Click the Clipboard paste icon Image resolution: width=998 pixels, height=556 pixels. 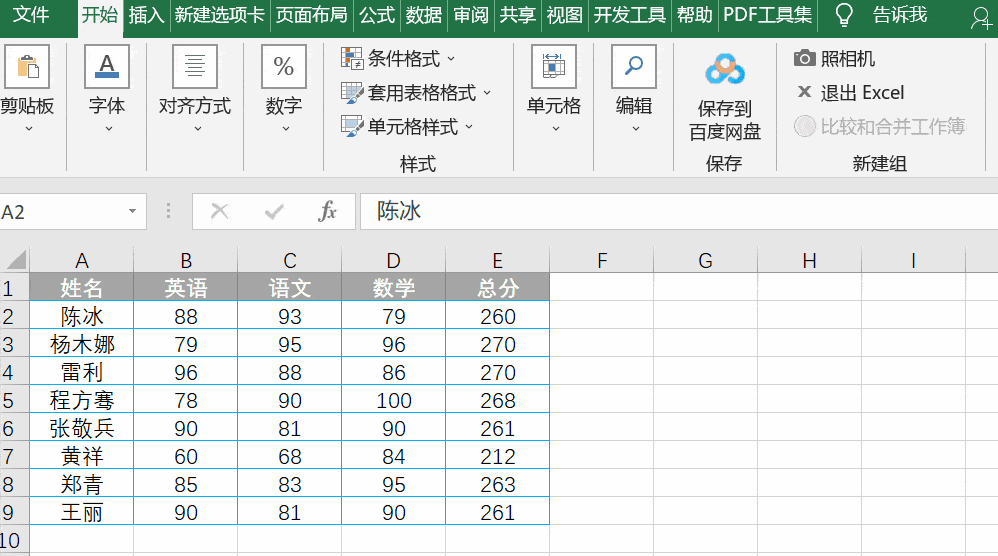click(x=27, y=66)
